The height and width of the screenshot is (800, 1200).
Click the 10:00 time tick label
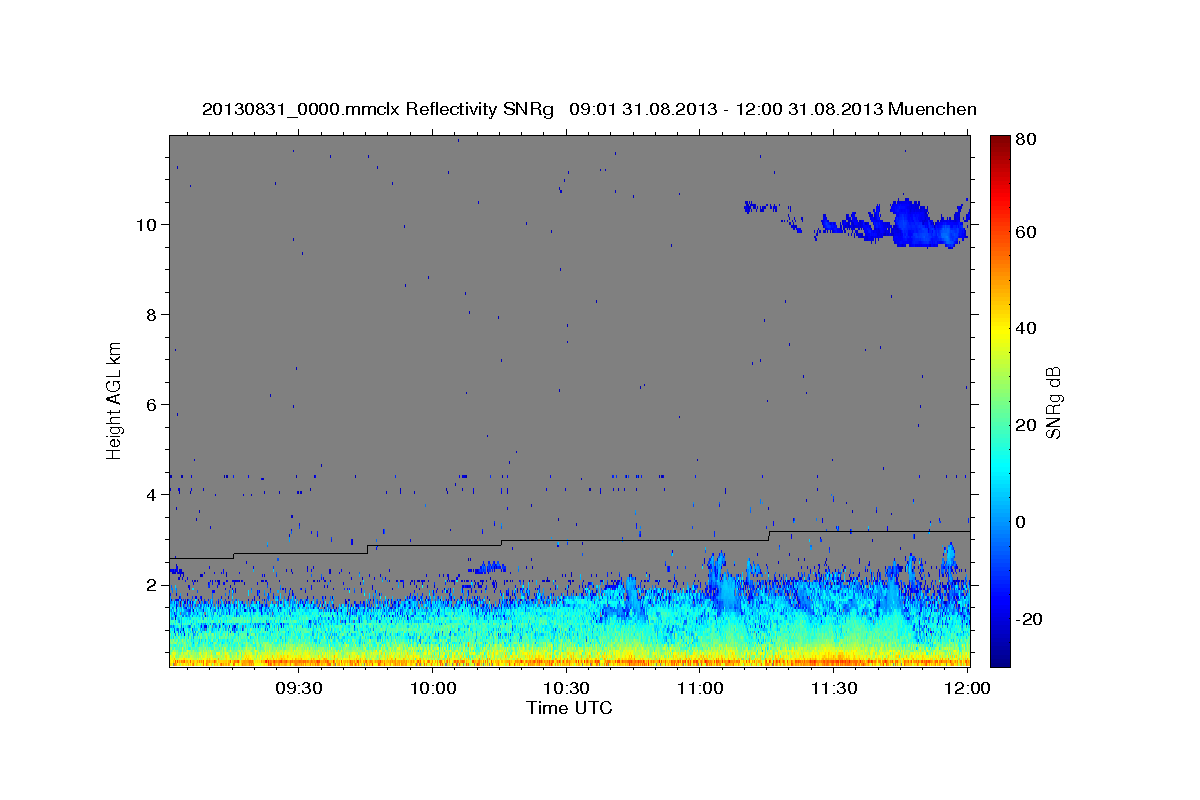coord(433,689)
